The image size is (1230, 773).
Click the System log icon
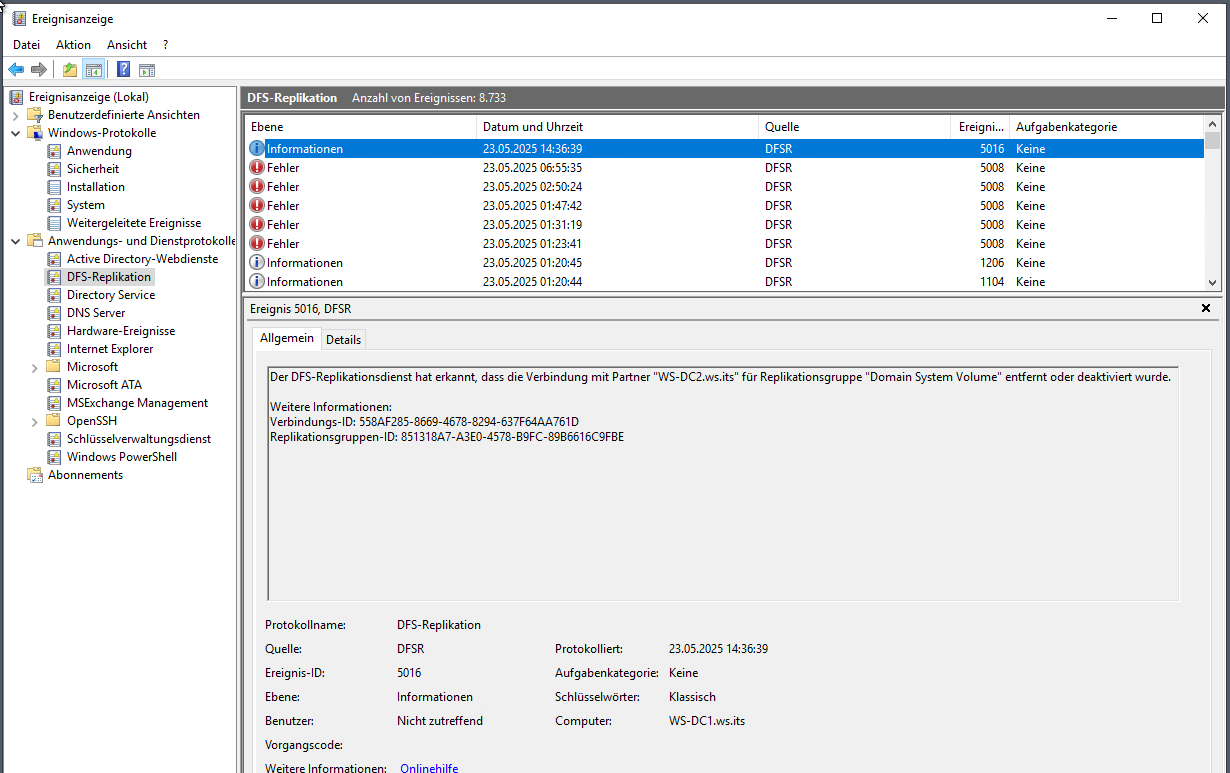coord(55,205)
